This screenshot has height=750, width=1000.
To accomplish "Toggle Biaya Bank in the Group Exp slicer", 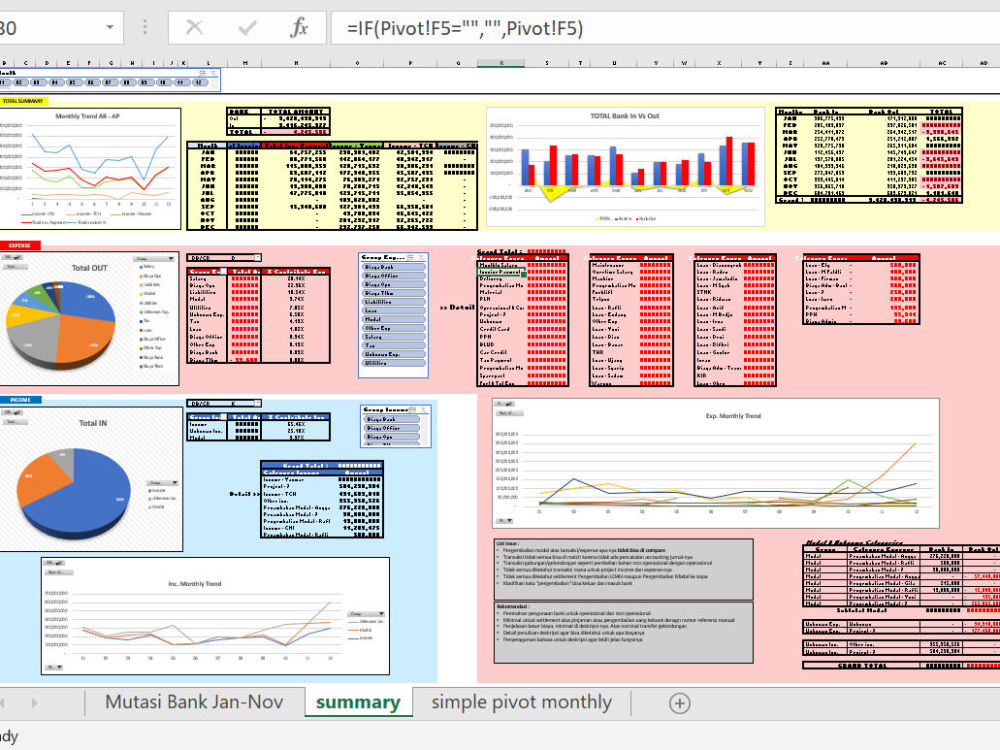I will [x=393, y=267].
